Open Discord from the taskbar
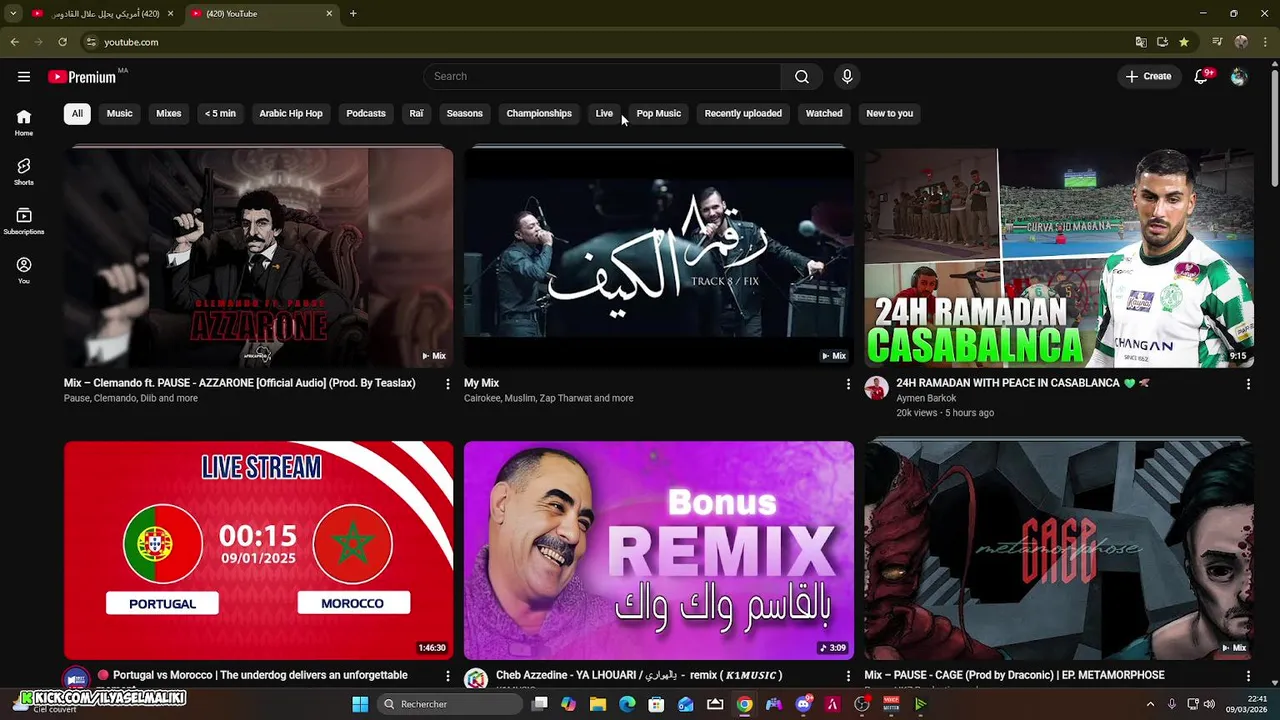 point(803,704)
